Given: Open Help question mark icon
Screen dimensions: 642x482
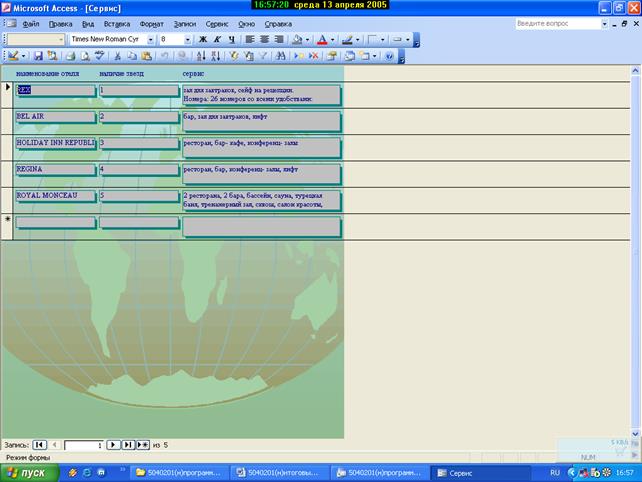Looking at the screenshot, I should tap(389, 56).
